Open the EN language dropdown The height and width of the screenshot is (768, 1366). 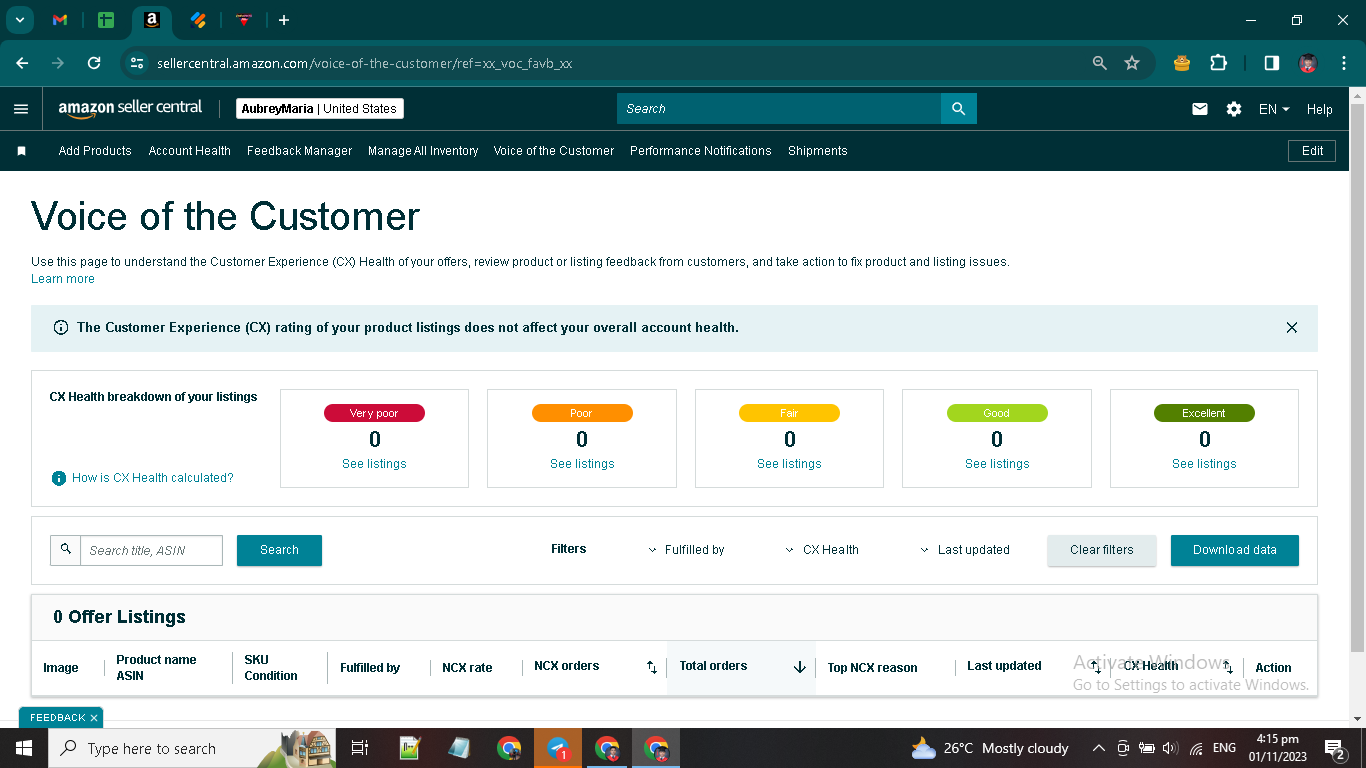point(1274,109)
